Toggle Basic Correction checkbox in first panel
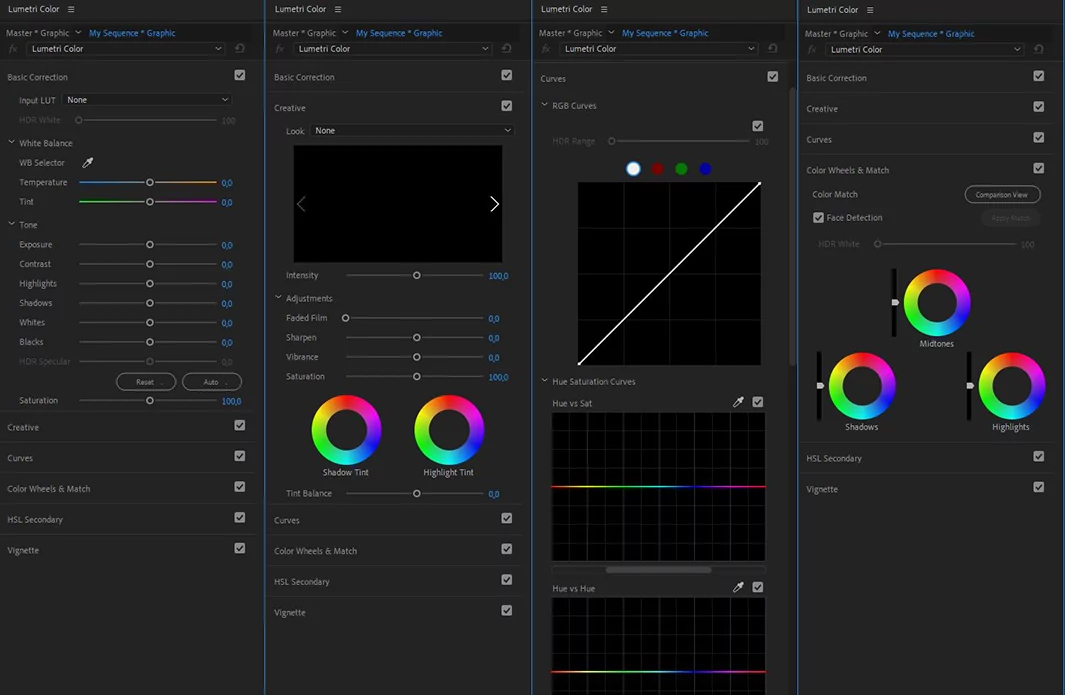 coord(240,75)
